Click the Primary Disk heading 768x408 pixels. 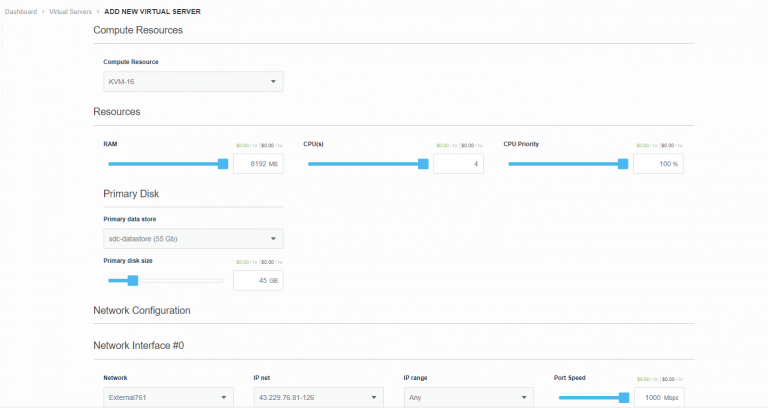(131, 194)
